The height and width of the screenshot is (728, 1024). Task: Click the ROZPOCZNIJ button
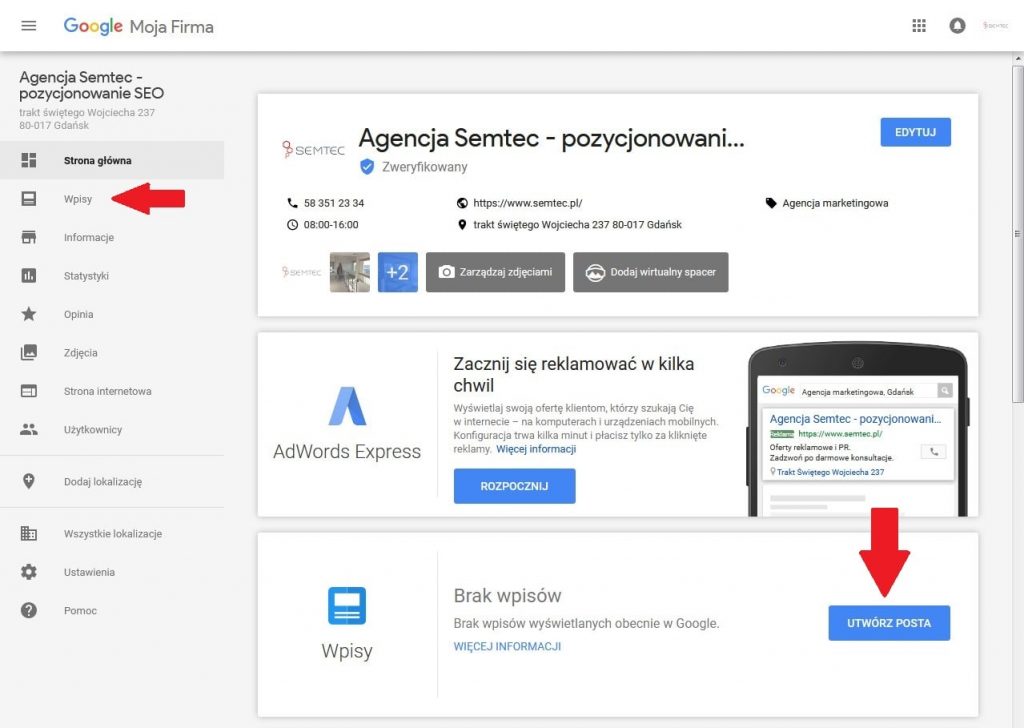(x=515, y=486)
